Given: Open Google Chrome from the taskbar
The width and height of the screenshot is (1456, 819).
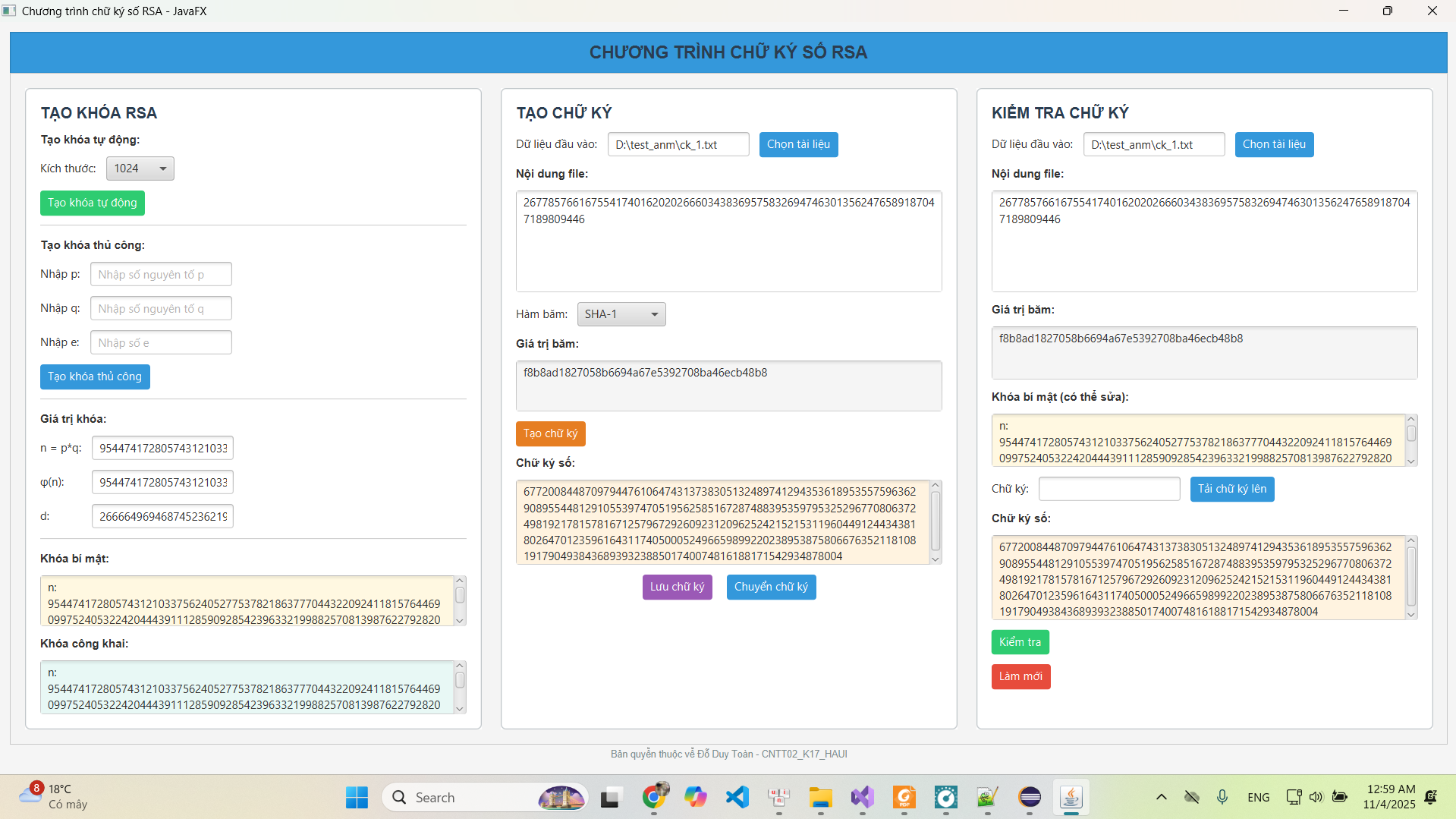Looking at the screenshot, I should (654, 797).
